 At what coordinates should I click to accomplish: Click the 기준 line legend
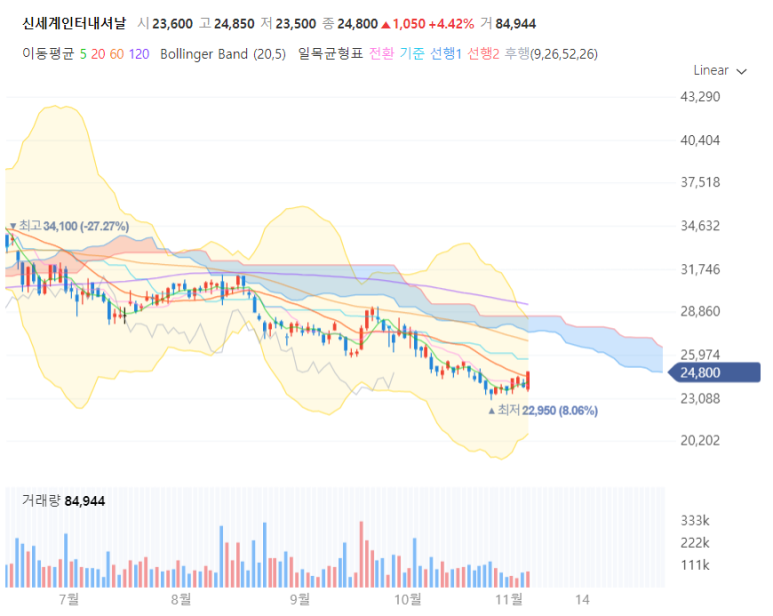412,54
